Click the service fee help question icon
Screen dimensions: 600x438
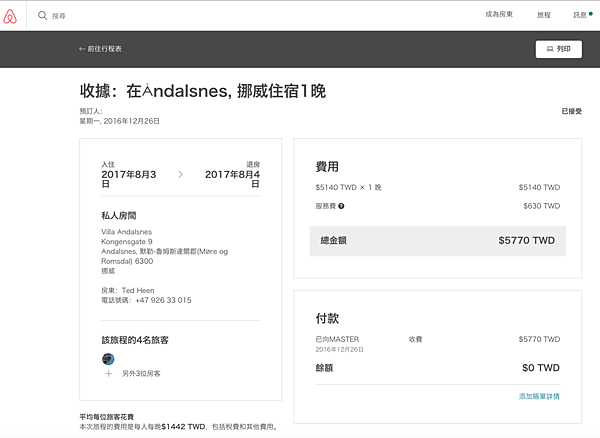coord(341,206)
